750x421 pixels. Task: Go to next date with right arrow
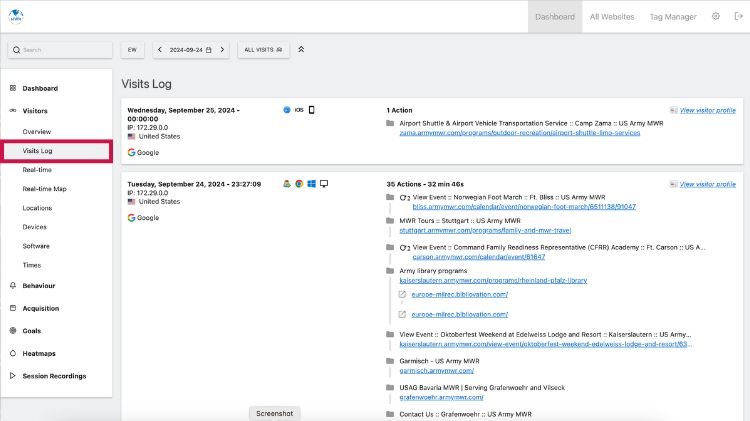[x=224, y=49]
